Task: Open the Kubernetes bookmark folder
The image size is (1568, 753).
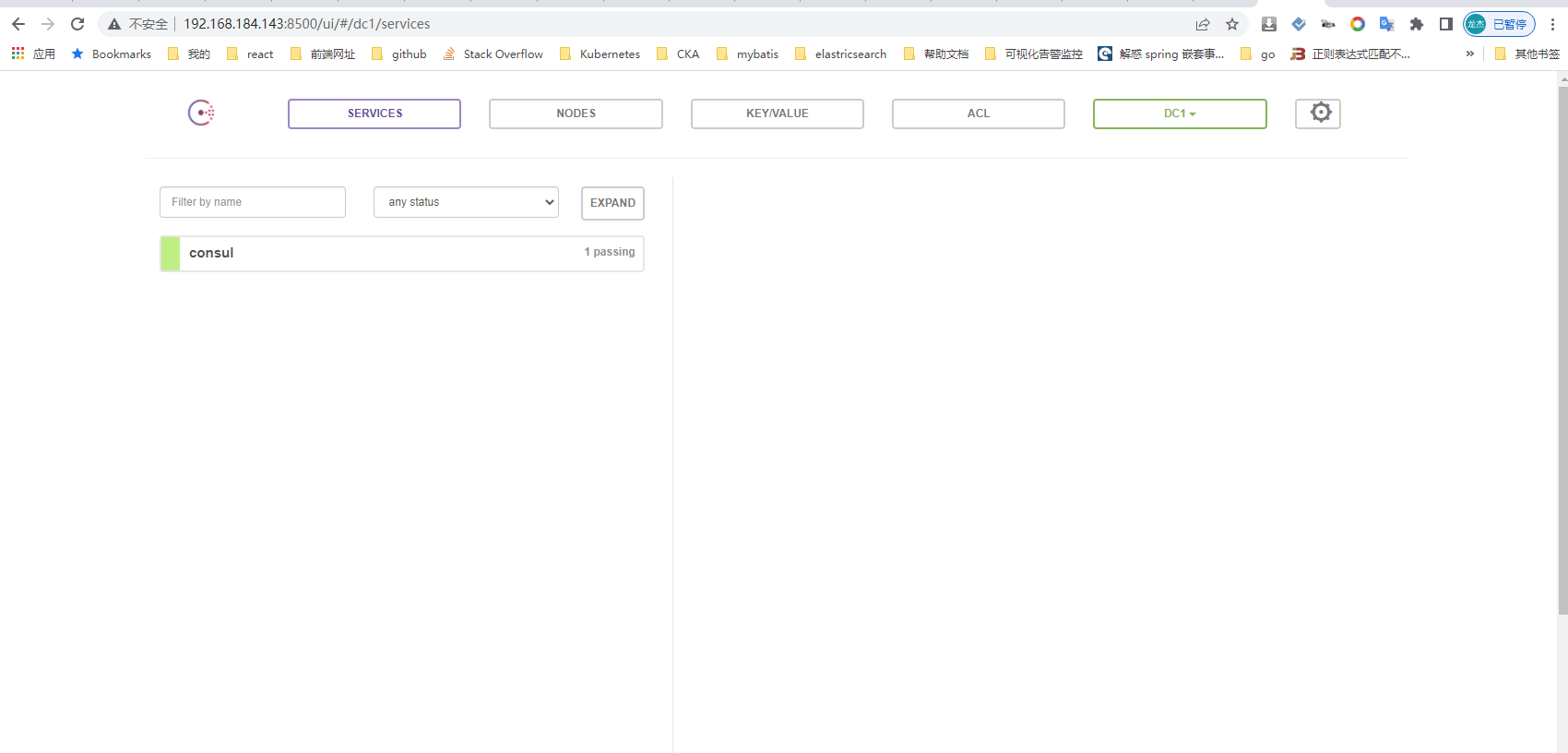Action: pos(600,54)
